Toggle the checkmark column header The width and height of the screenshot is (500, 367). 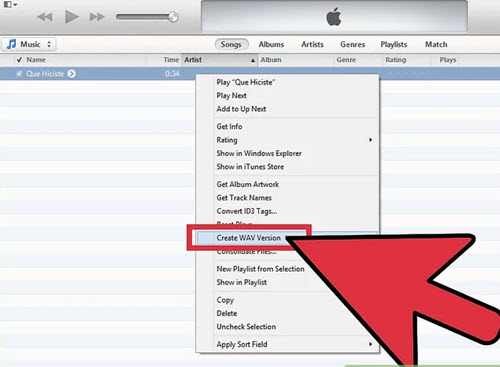coord(19,60)
